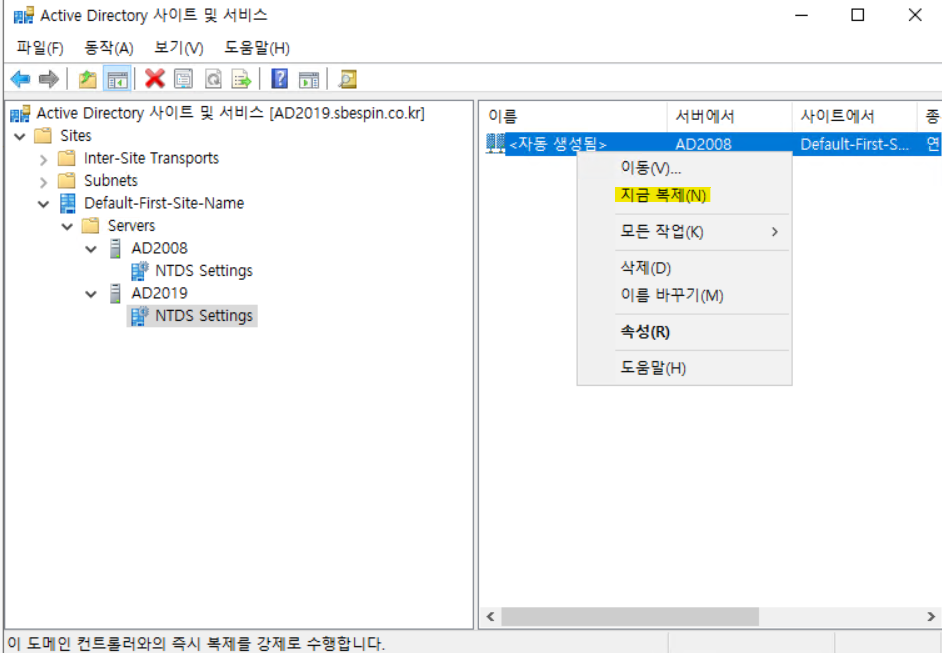The width and height of the screenshot is (942, 653).
Task: Click the Sites folder icon
Action: tap(43, 136)
